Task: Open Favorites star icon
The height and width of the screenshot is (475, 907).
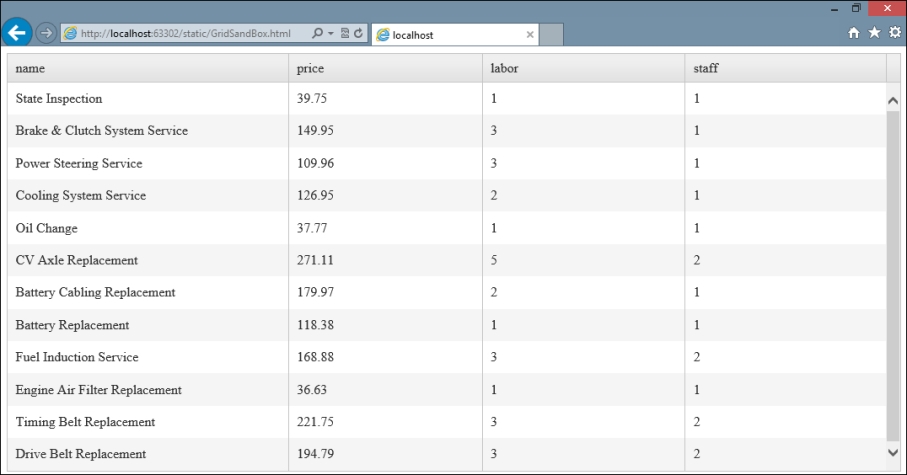Action: tap(874, 32)
